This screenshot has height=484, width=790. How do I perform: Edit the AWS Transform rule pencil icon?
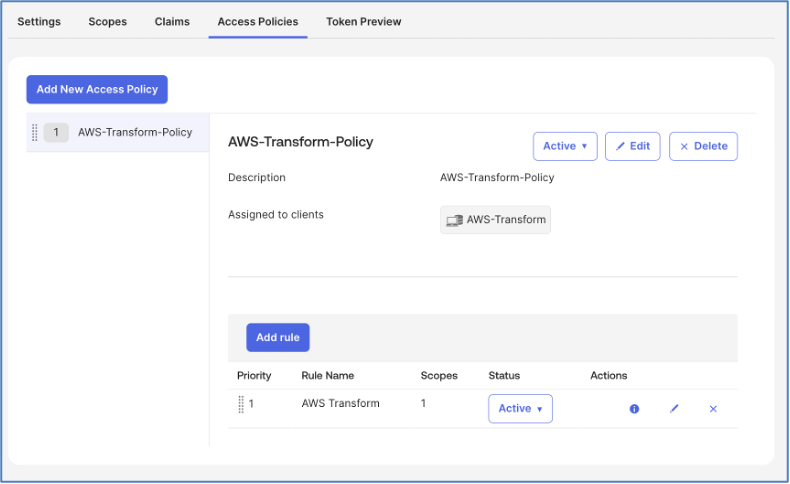click(x=674, y=409)
